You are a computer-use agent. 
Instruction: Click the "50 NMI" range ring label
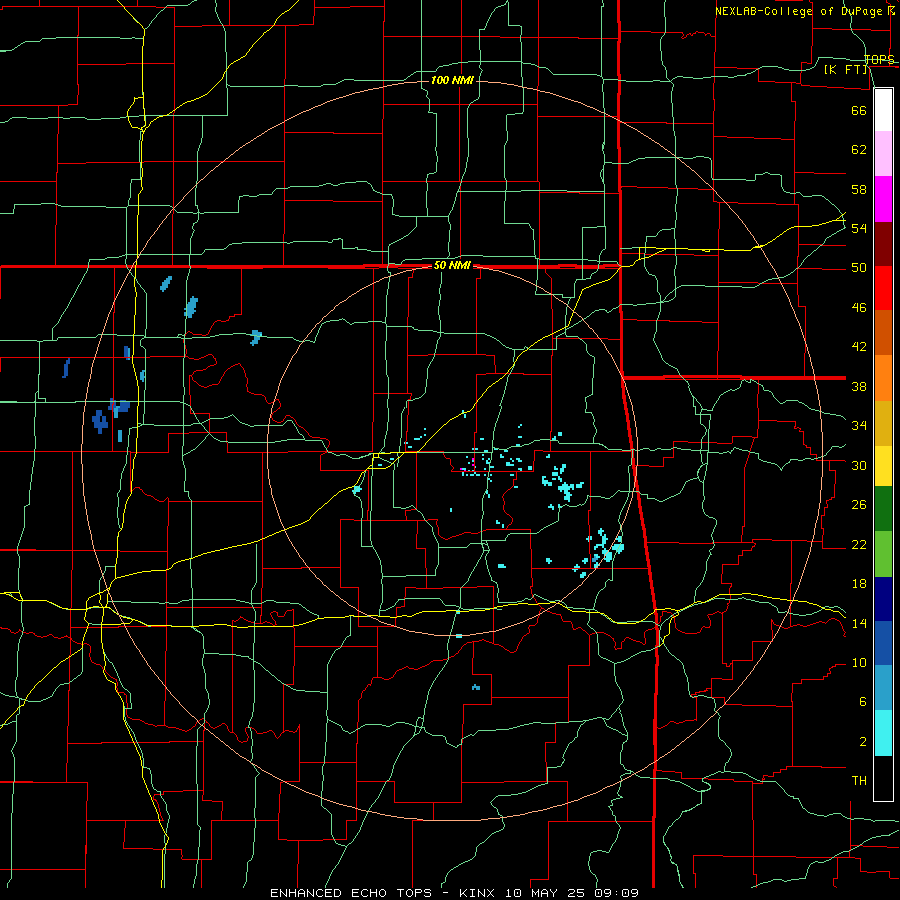(x=452, y=265)
